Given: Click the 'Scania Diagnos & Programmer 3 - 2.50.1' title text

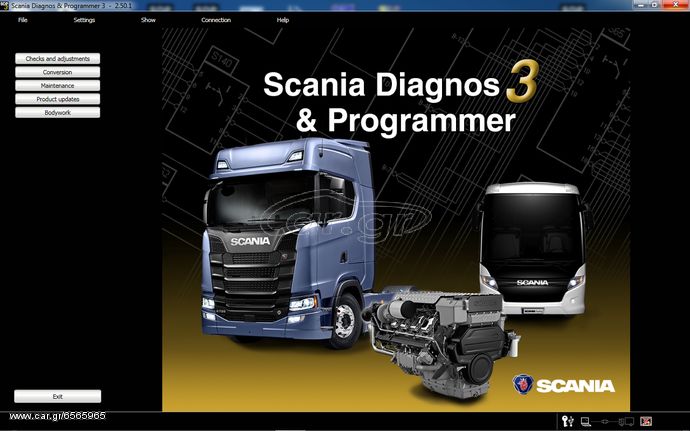Looking at the screenshot, I should [71, 6].
